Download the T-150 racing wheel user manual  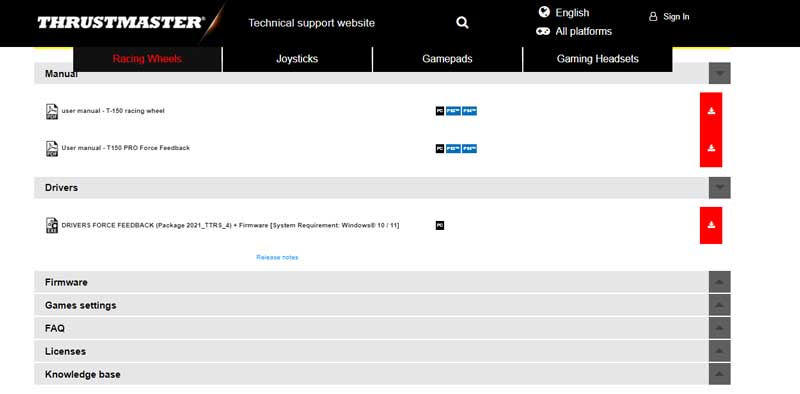711,111
